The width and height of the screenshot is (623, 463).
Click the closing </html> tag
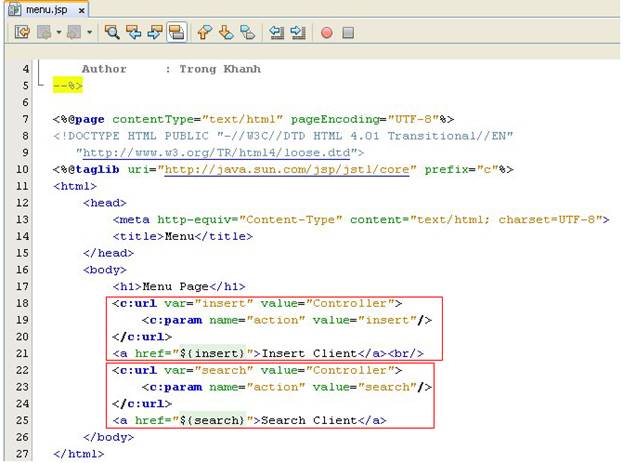(79, 454)
